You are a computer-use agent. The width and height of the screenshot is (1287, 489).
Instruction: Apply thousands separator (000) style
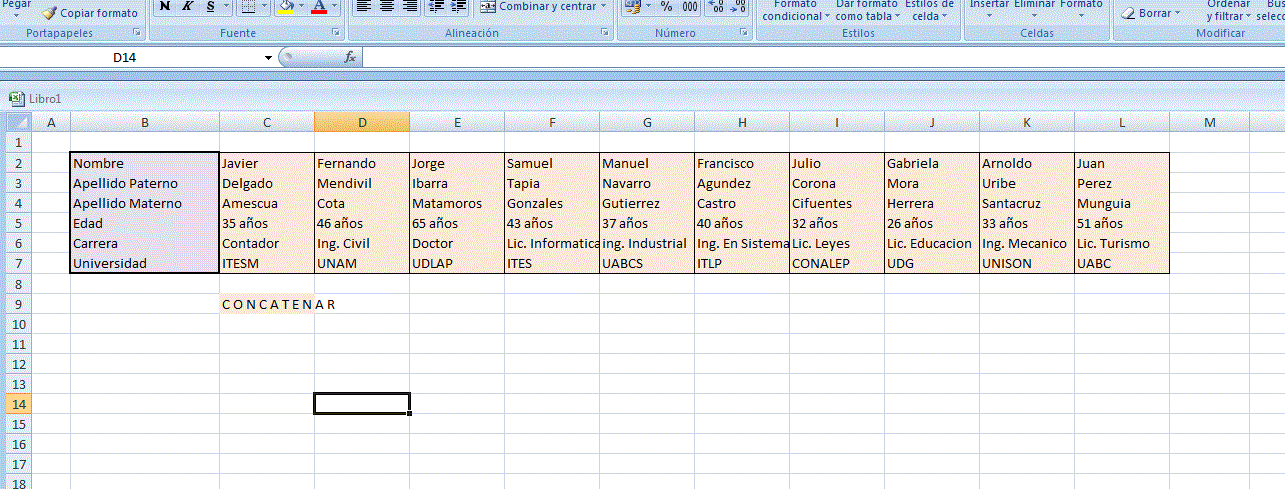tap(690, 7)
